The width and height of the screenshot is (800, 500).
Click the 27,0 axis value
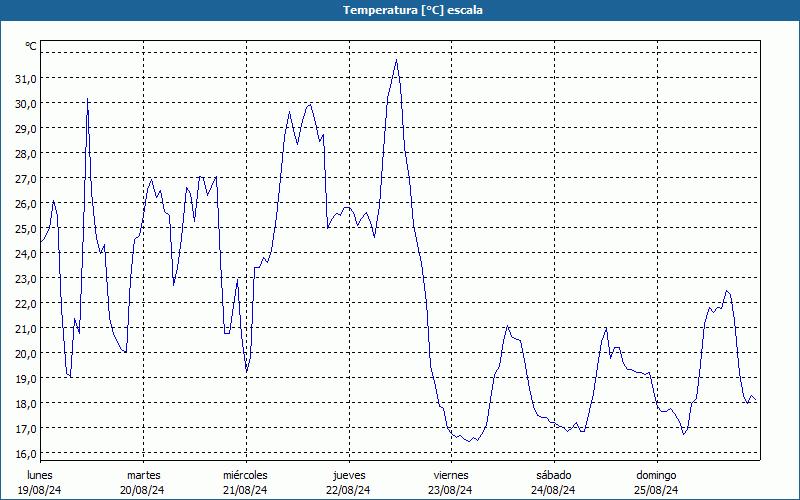click(x=26, y=179)
